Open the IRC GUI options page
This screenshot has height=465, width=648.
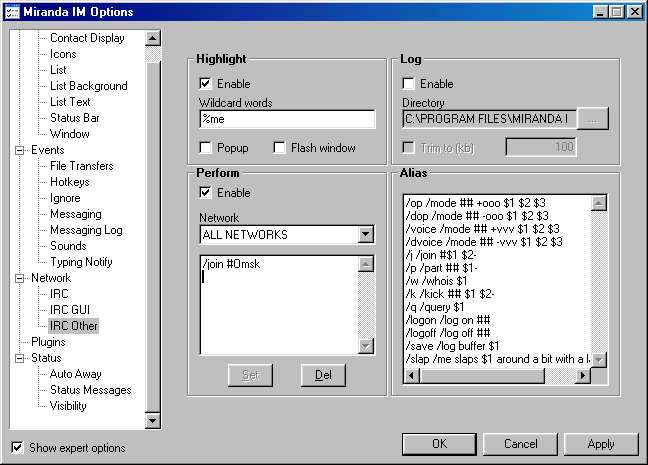coord(70,310)
